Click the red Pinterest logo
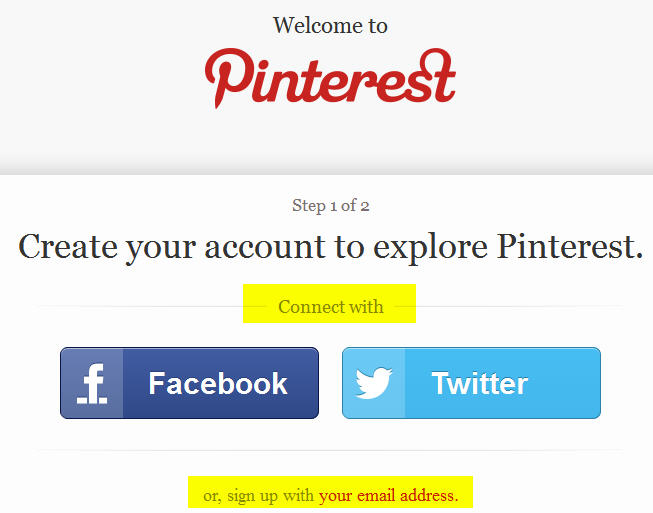The height and width of the screenshot is (513, 653). click(x=330, y=77)
